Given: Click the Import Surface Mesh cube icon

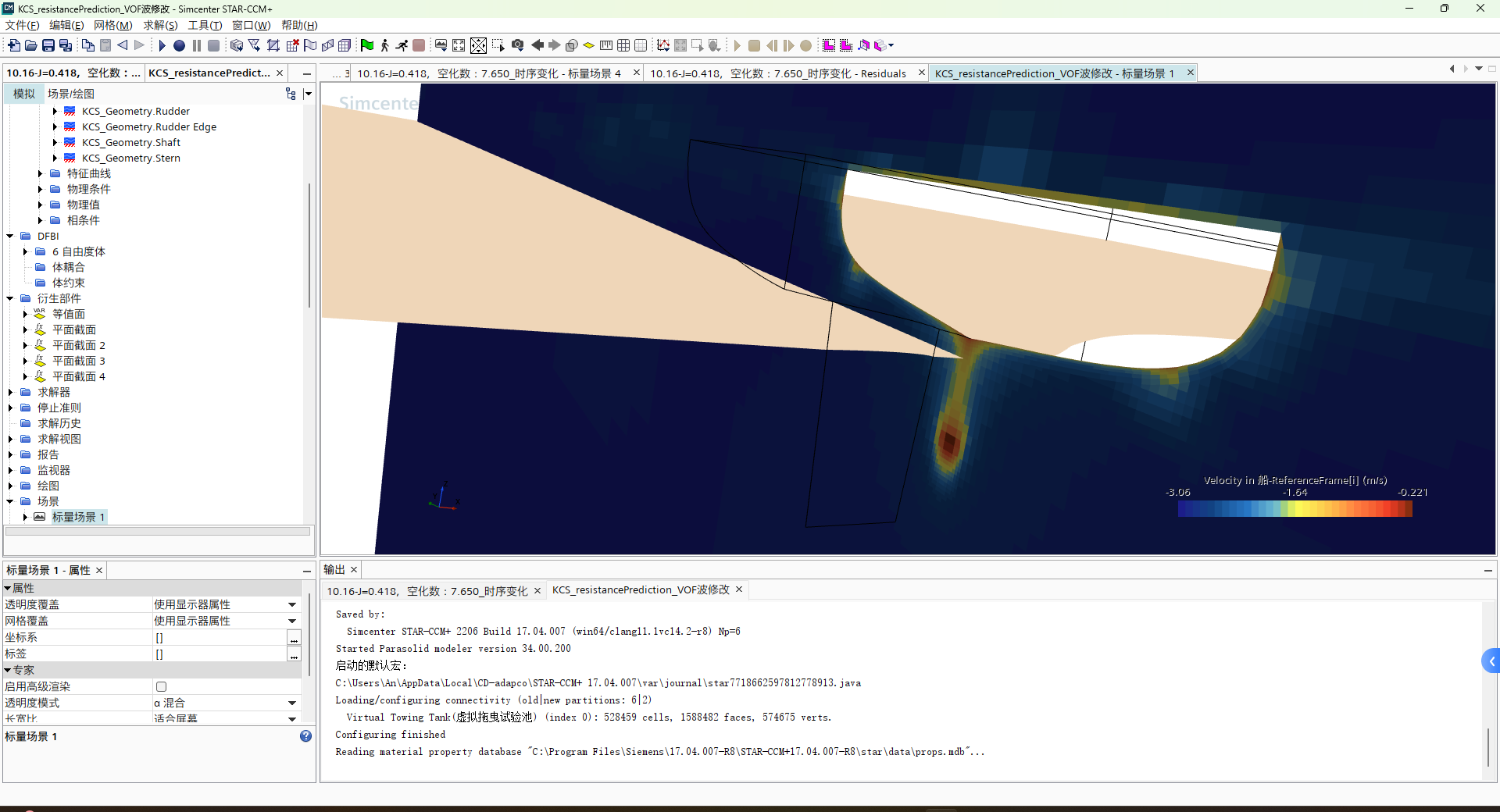Looking at the screenshot, I should (237, 45).
